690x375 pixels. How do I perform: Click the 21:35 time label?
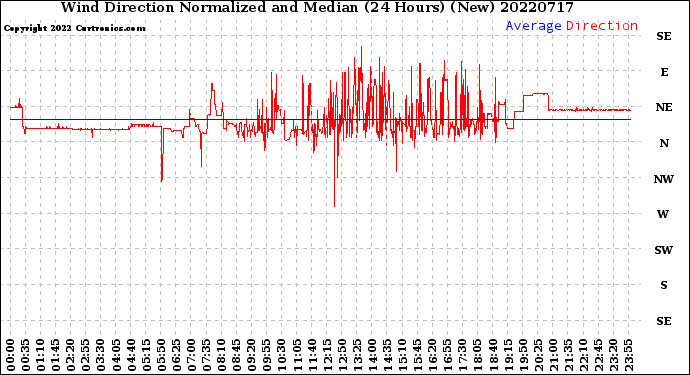click(x=567, y=355)
